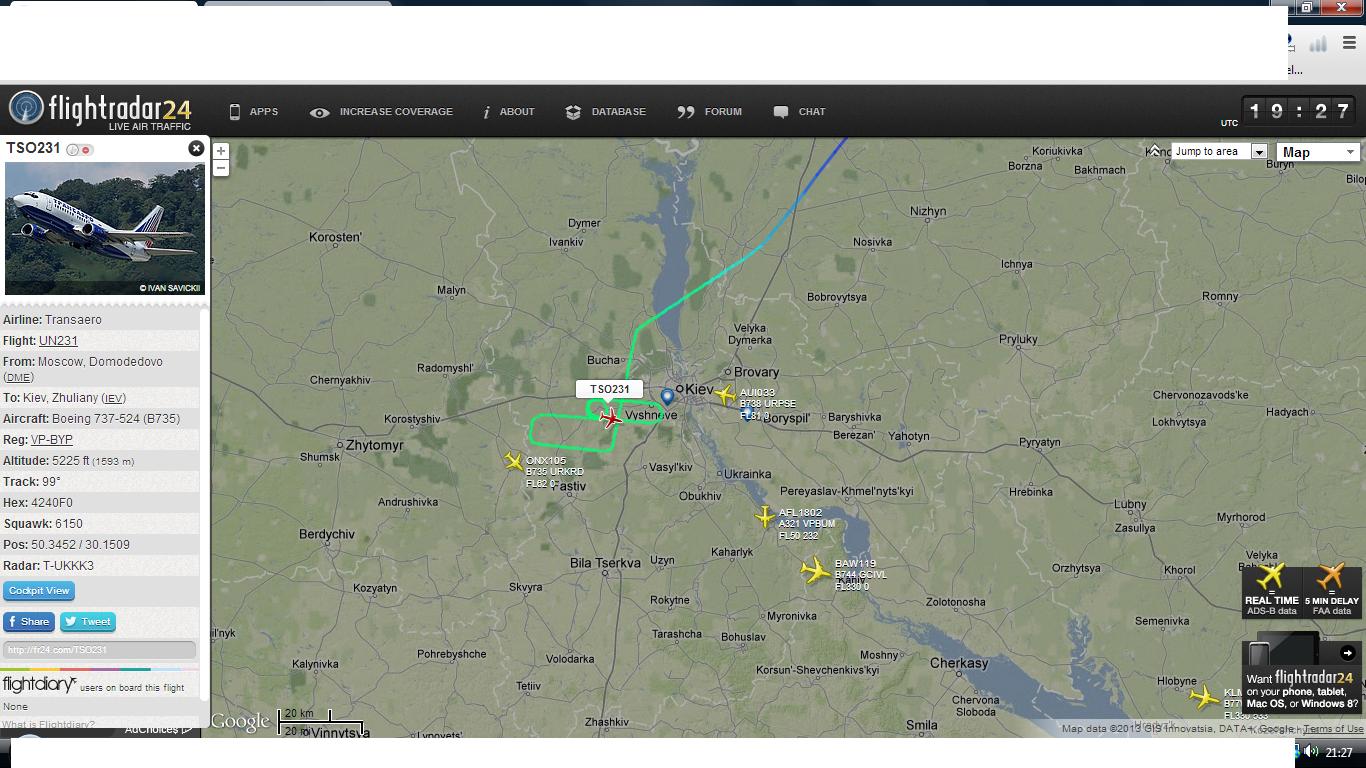Select the ONX105 yellow plane icon
The image size is (1366, 768).
514,461
